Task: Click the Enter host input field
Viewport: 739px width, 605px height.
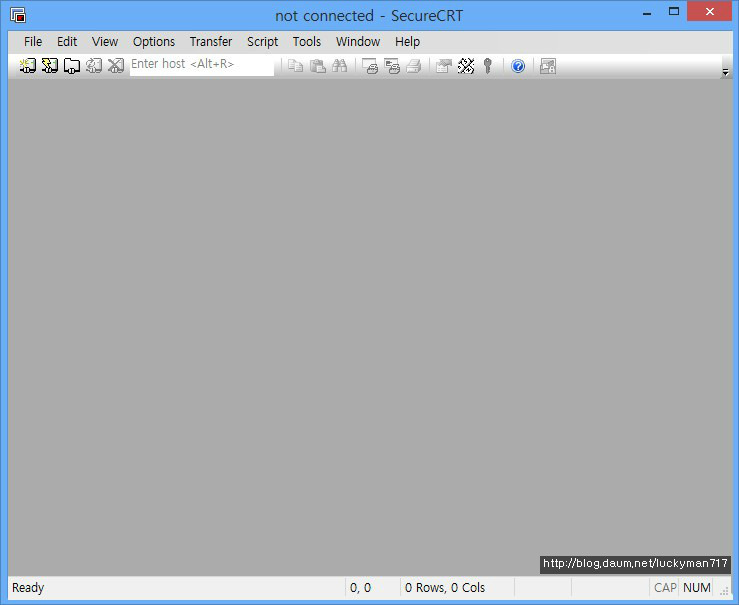Action: coord(202,65)
